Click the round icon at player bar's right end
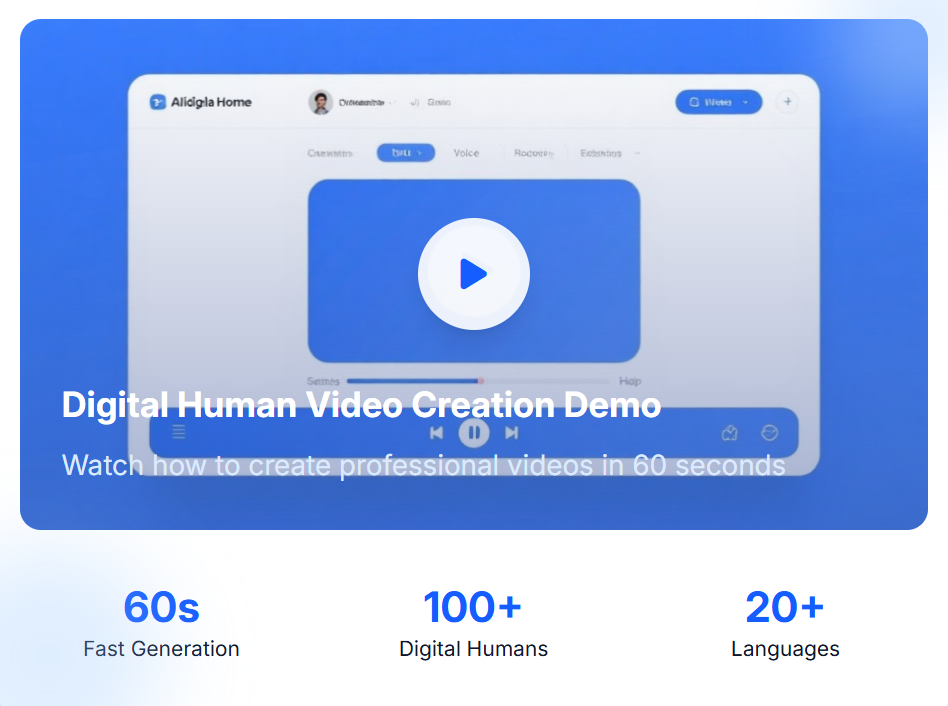 tap(769, 433)
